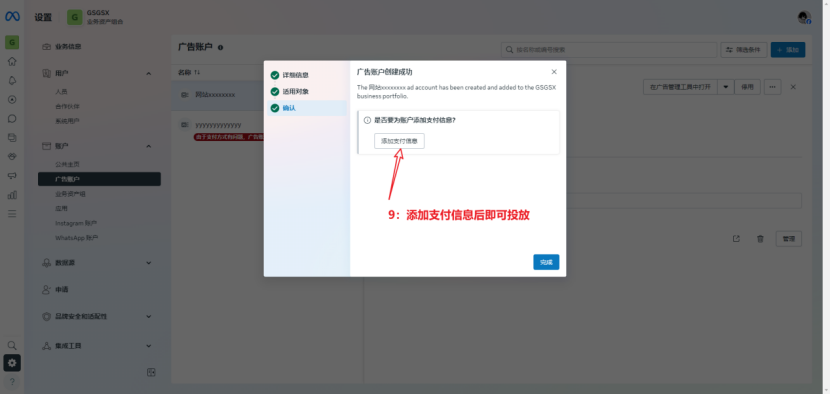Click the blue 完成 button

pyautogui.click(x=546, y=262)
